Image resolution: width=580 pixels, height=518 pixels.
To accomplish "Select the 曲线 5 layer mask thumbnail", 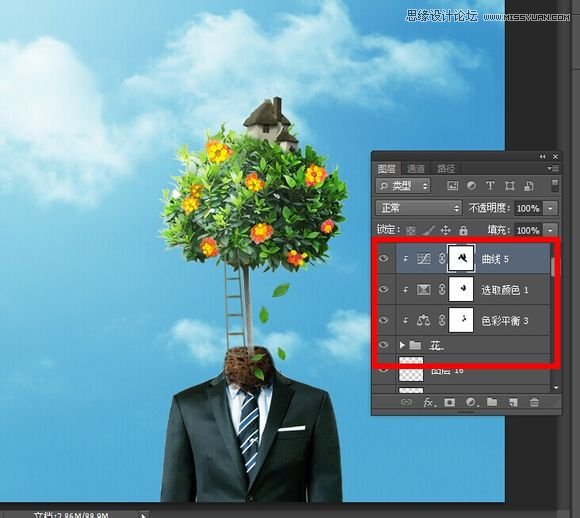I will click(x=461, y=258).
